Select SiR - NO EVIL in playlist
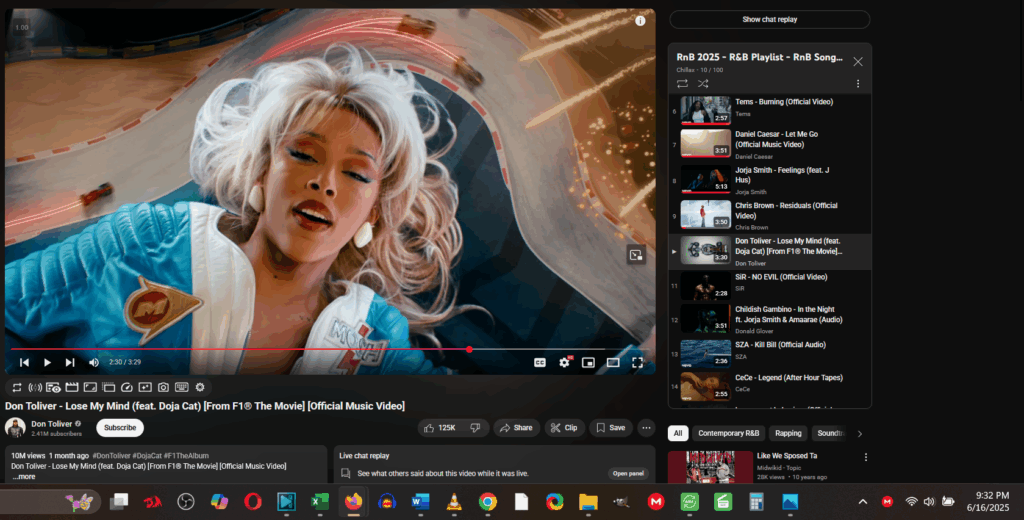This screenshot has width=1024, height=520. click(769, 285)
